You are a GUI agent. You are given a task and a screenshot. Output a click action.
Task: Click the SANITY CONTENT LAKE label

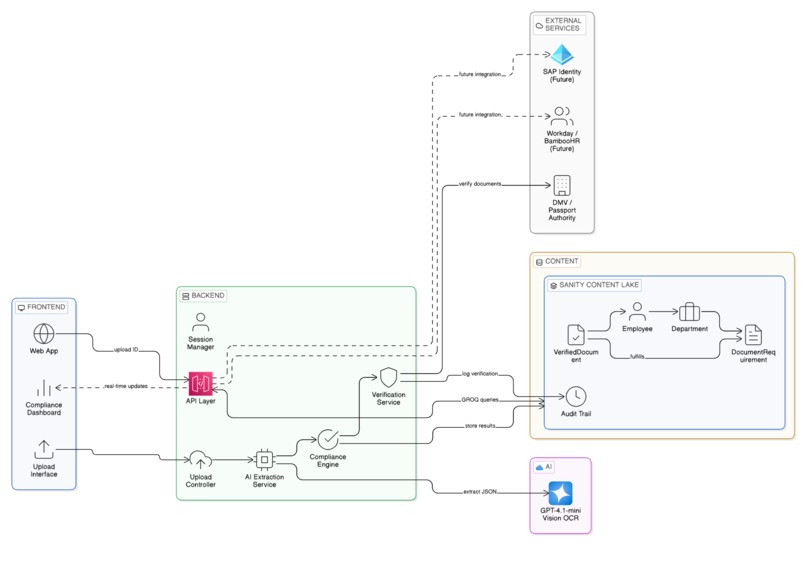594,285
